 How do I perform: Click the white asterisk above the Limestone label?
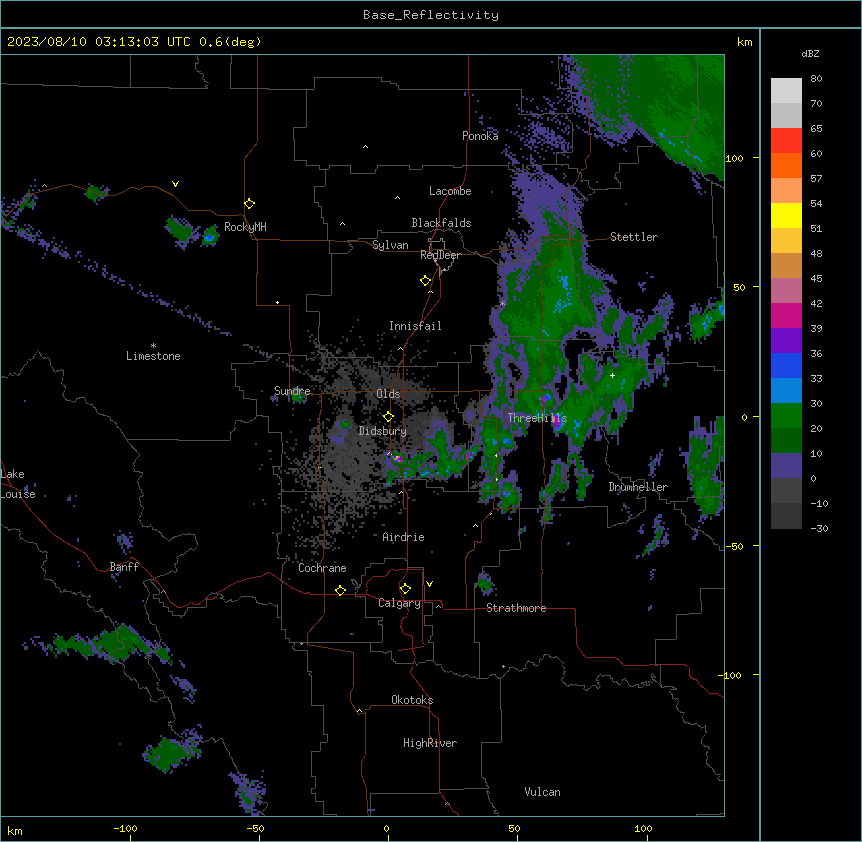coord(153,346)
